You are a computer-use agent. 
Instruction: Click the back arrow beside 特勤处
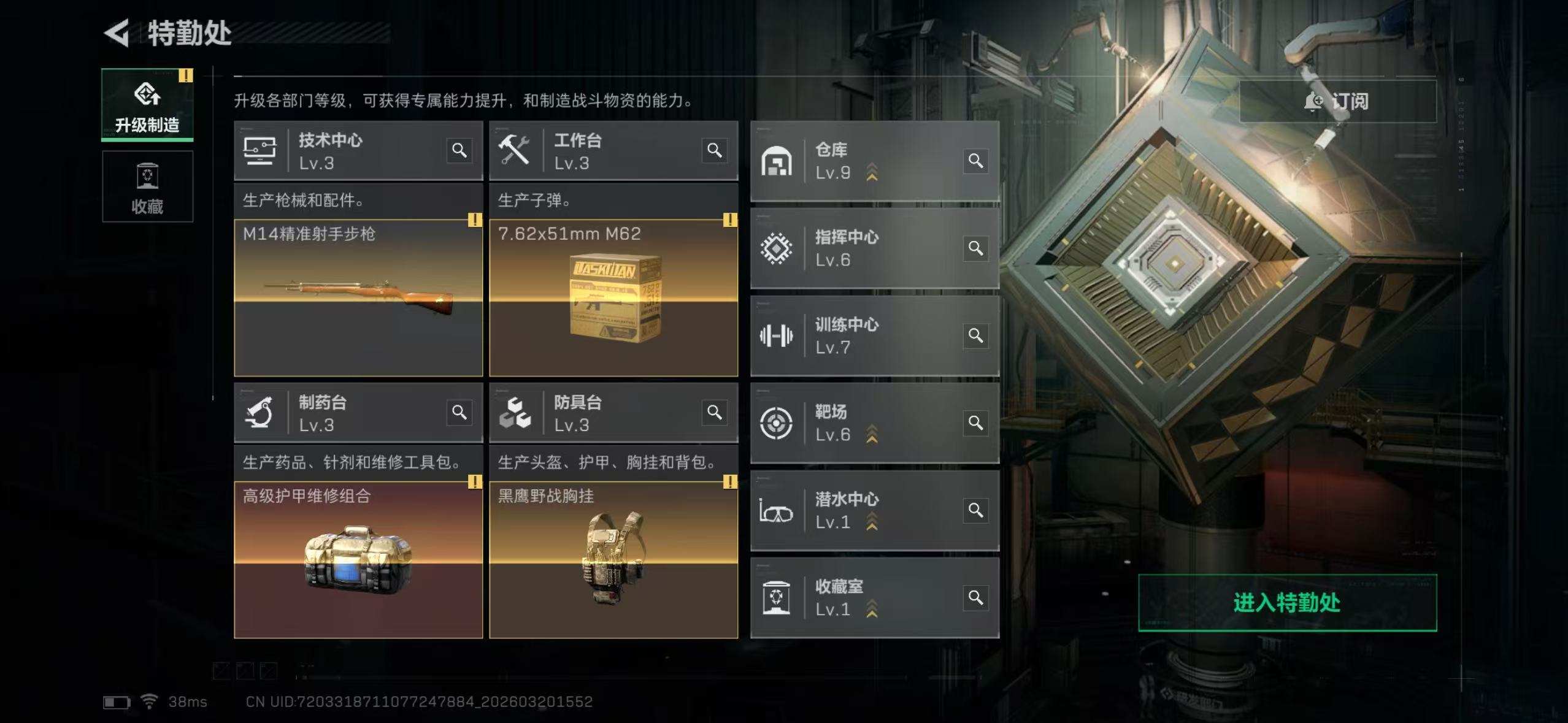(117, 33)
